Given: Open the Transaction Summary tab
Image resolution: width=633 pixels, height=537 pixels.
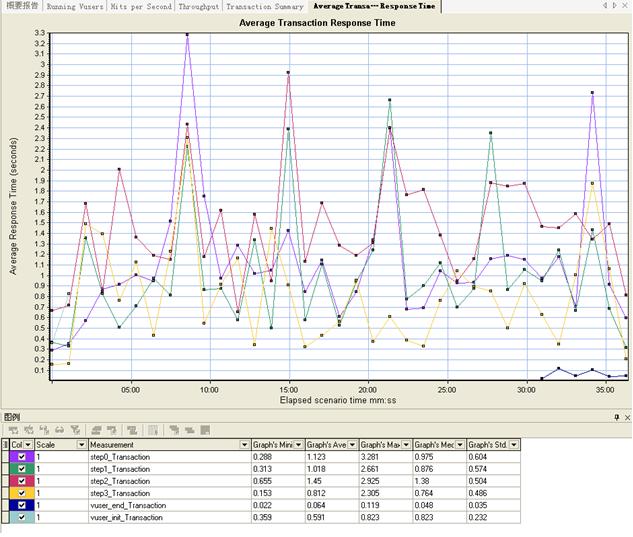Looking at the screenshot, I should [265, 6].
